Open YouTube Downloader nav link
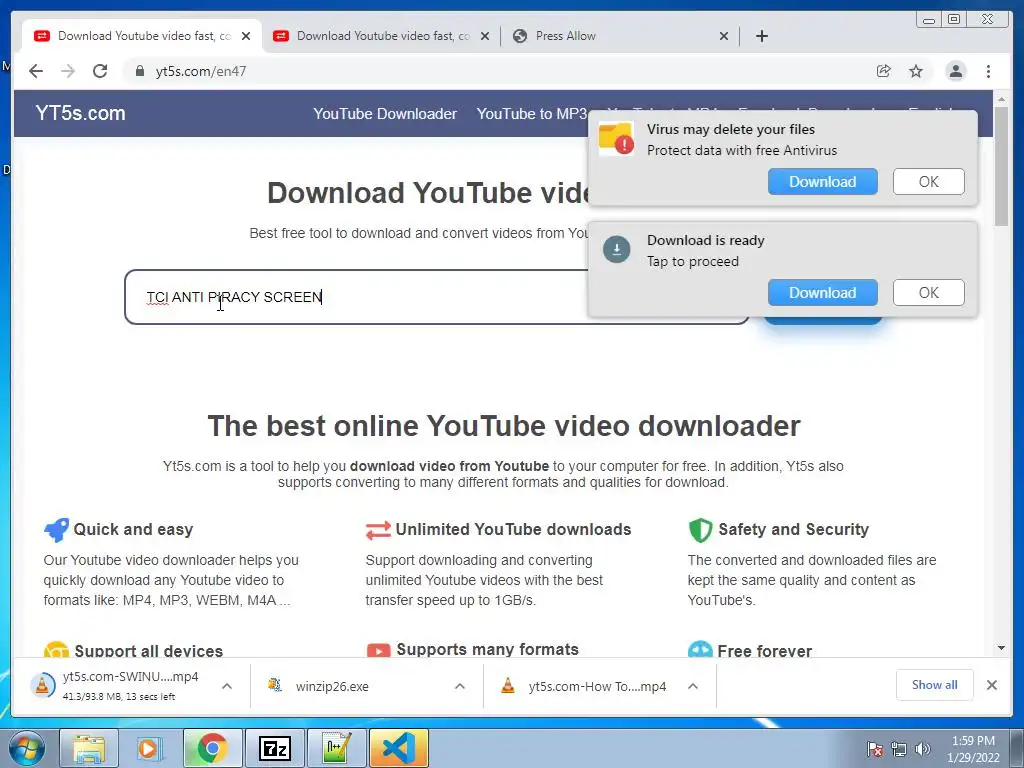 point(385,114)
